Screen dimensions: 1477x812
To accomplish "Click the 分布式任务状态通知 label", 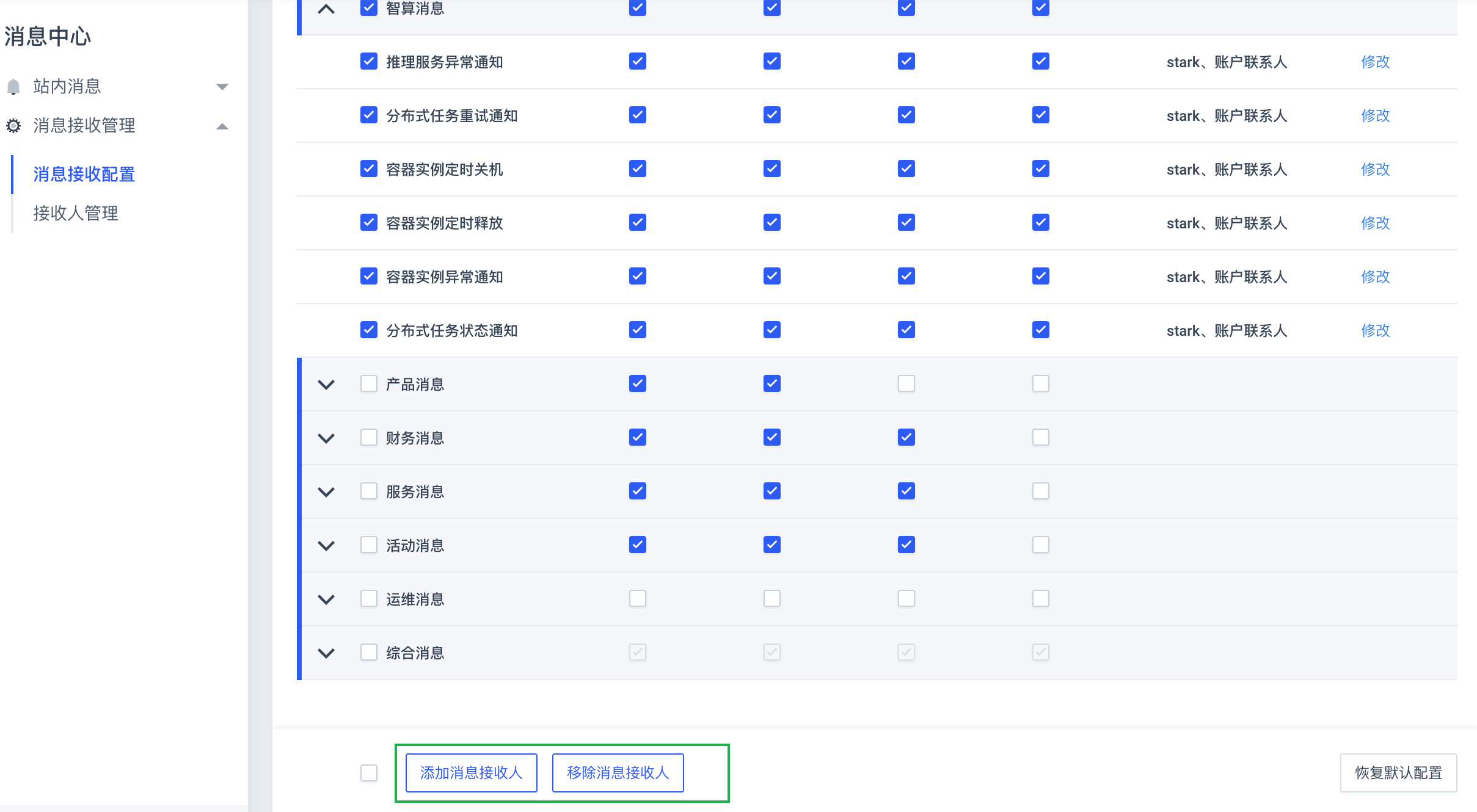I will [452, 330].
